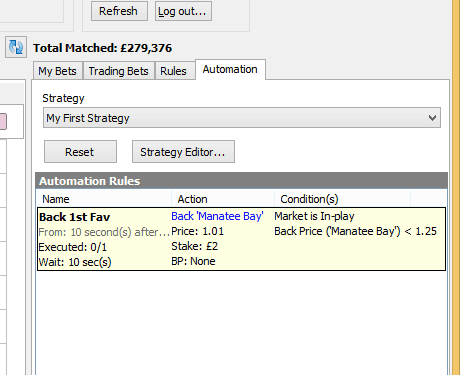The image size is (460, 375).
Task: Click the pink swatch at left edge
Action: 3,121
